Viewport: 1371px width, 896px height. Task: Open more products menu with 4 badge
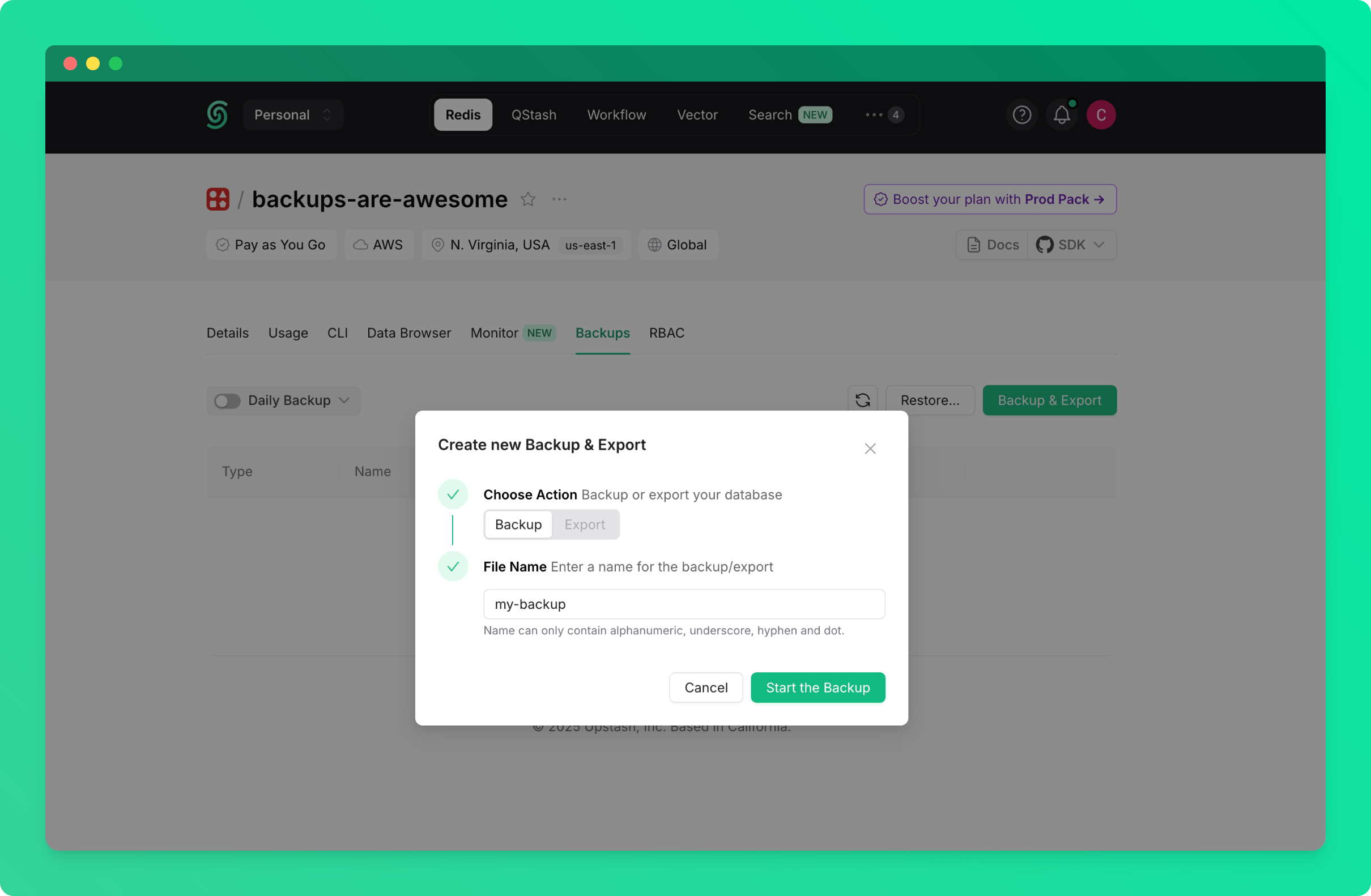pos(884,114)
